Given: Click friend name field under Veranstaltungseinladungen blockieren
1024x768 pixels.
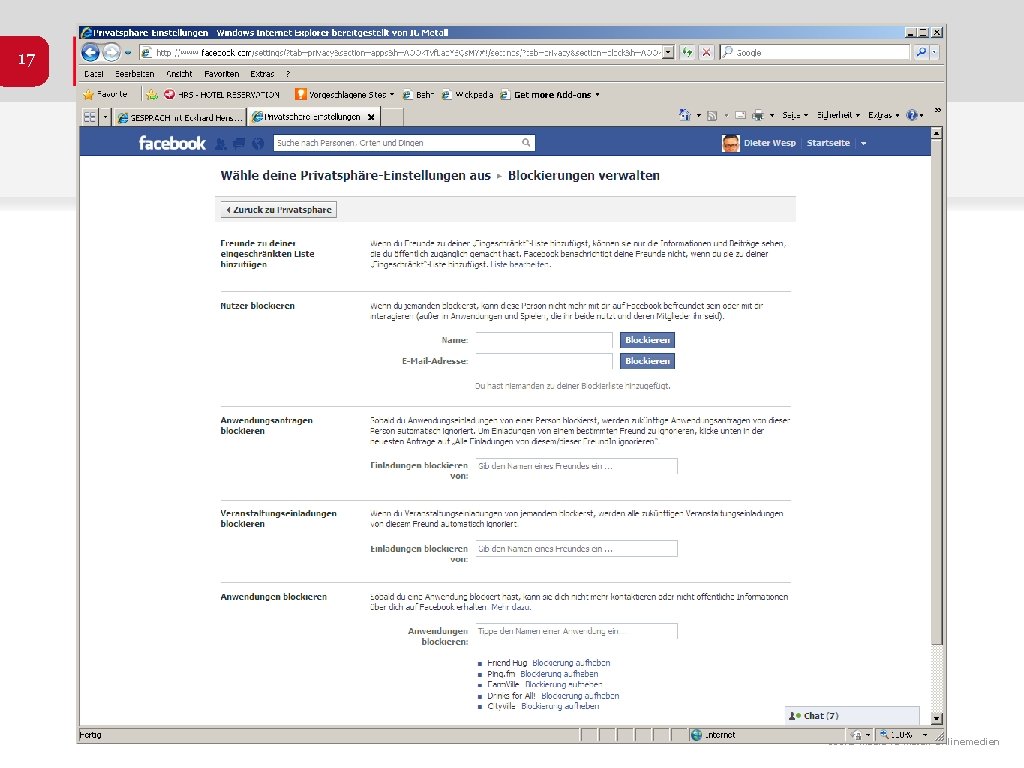Looking at the screenshot, I should click(x=577, y=549).
